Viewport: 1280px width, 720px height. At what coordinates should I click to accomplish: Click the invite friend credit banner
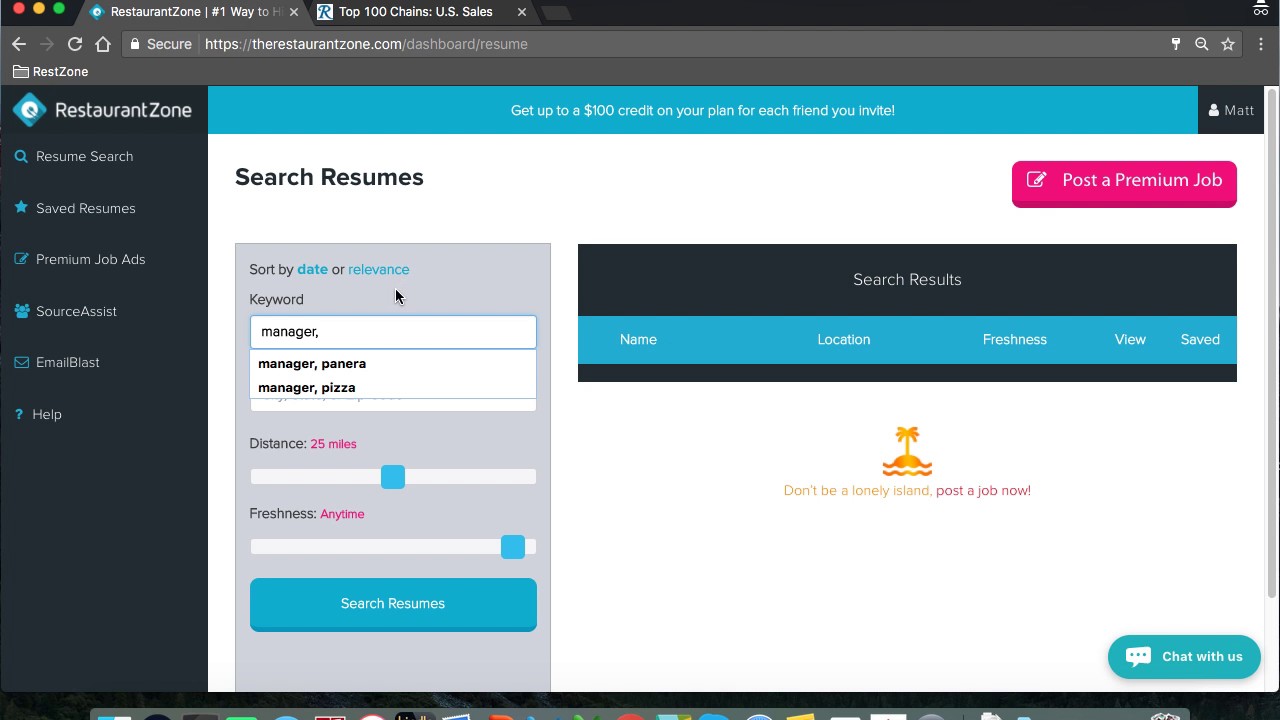(703, 110)
